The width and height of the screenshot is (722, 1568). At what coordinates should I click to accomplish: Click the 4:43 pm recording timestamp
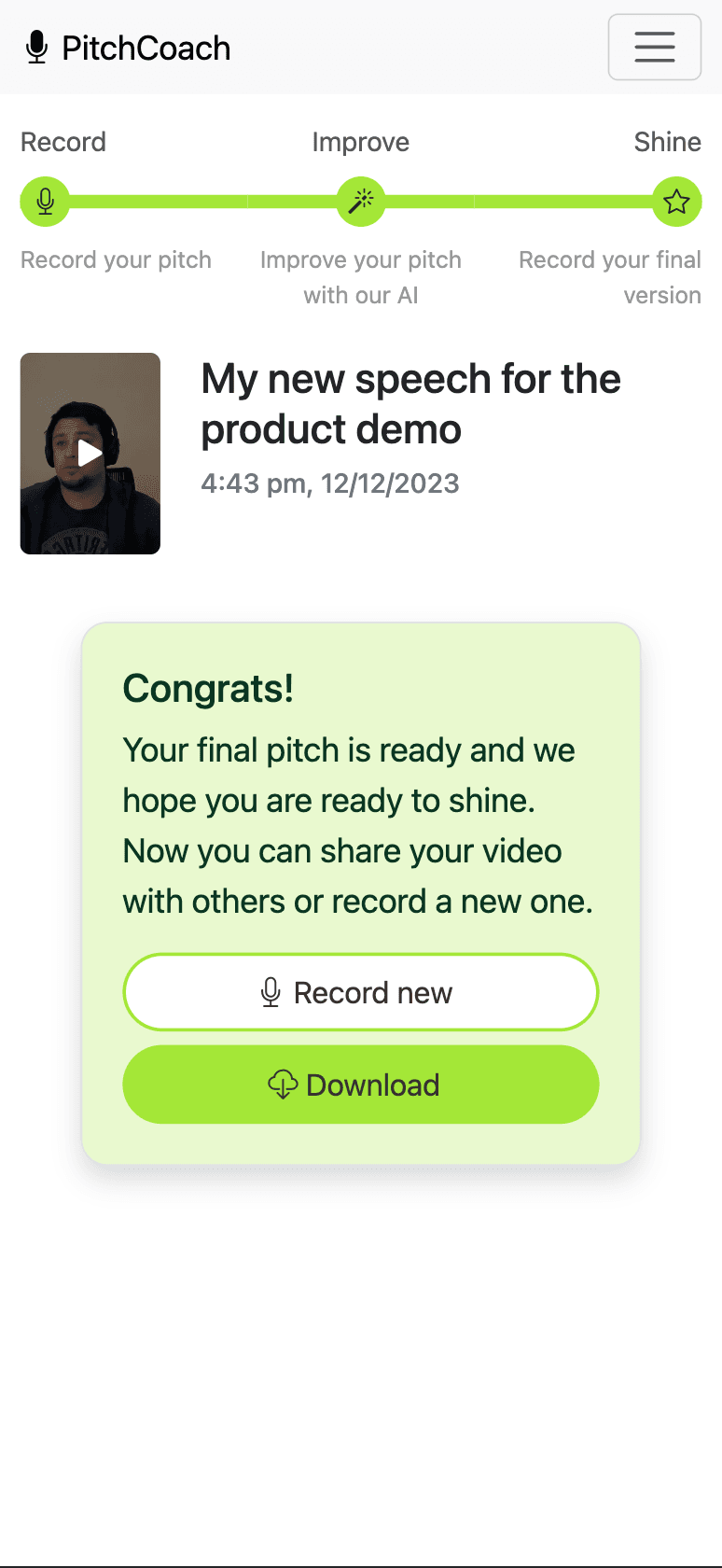pos(330,483)
